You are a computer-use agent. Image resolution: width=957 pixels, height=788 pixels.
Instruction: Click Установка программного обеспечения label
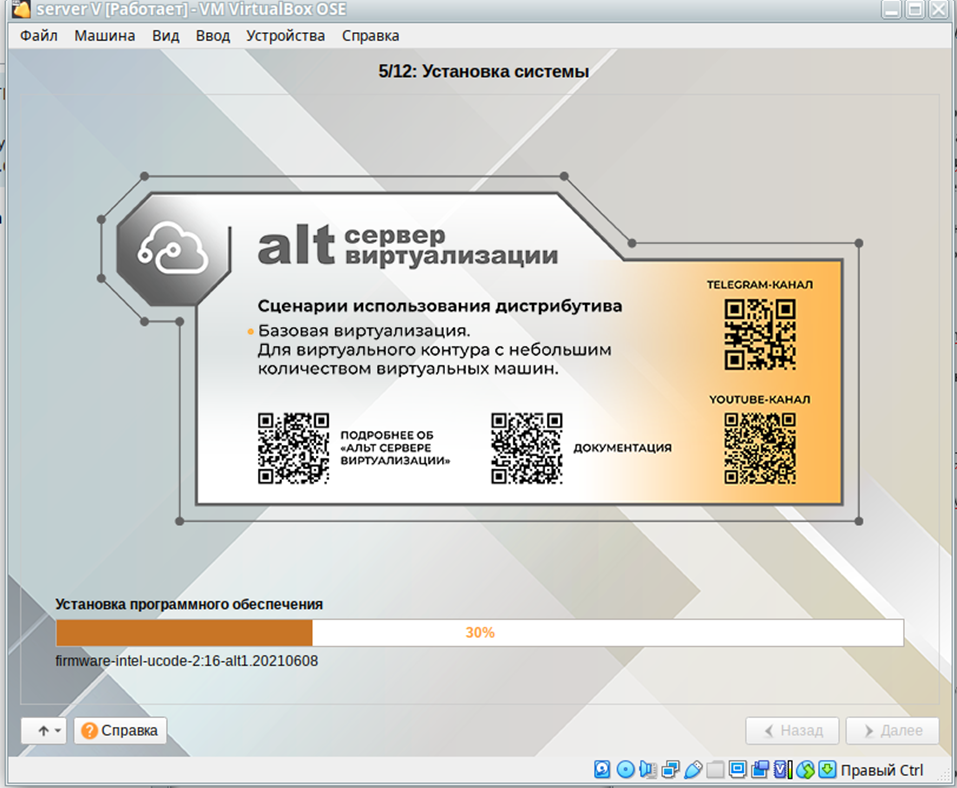pos(189,604)
